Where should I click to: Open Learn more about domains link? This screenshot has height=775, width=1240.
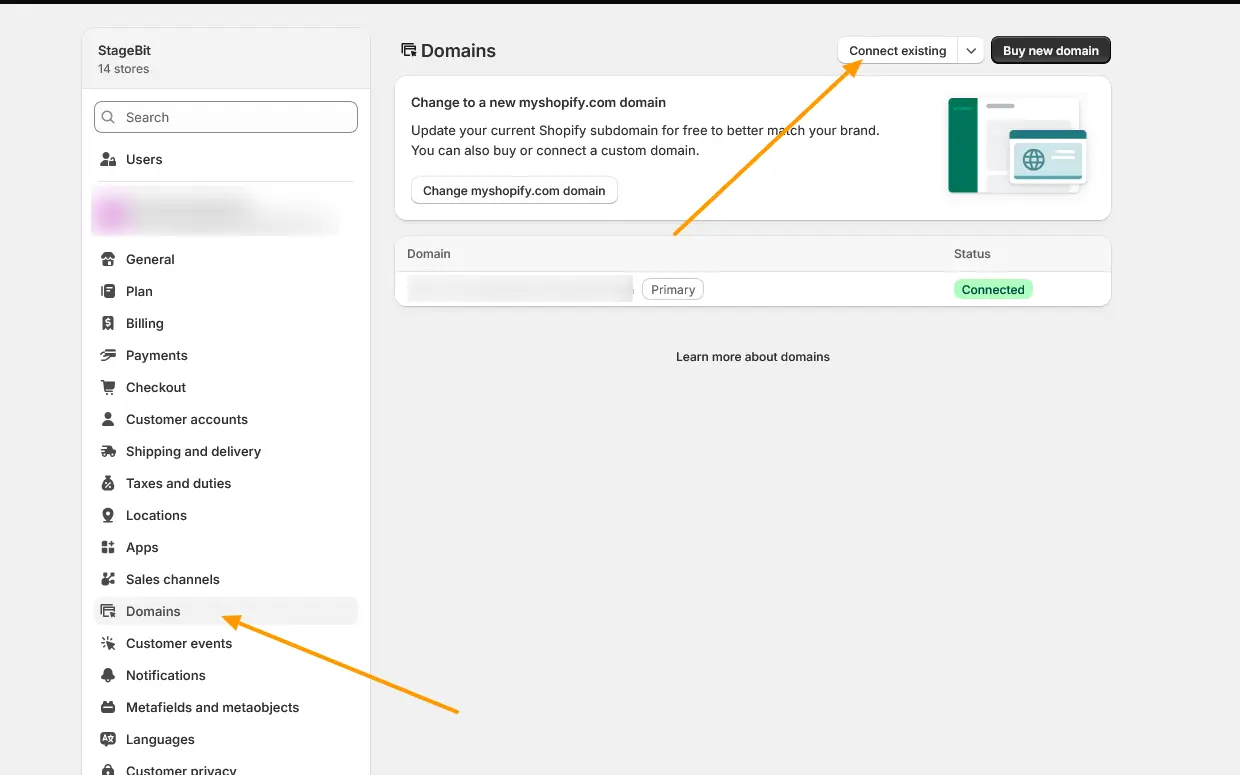click(x=753, y=357)
